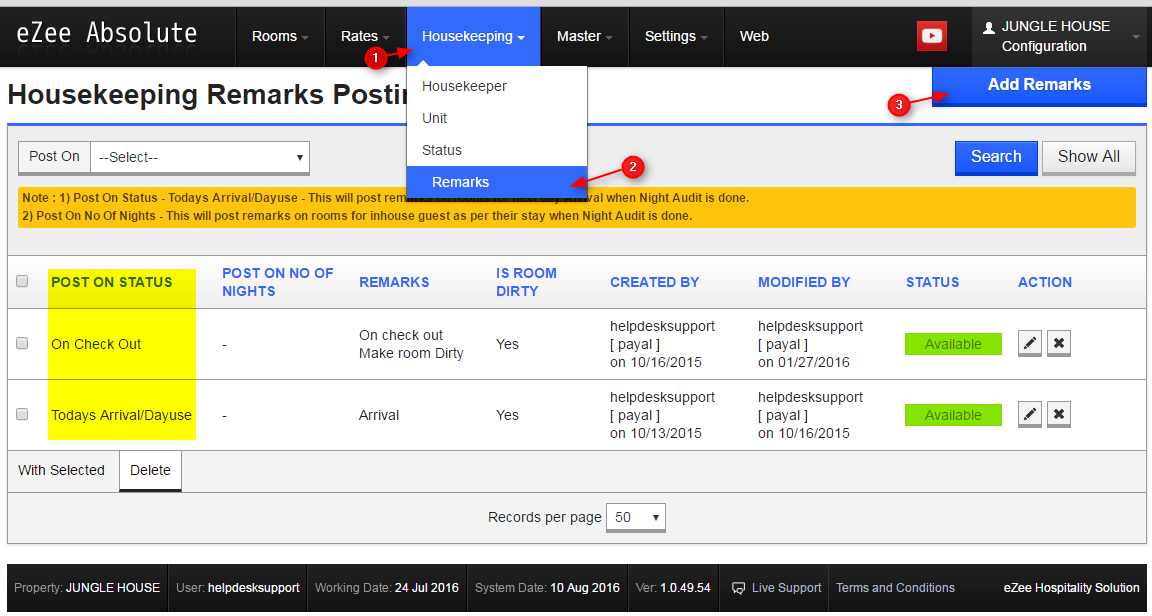Click the user profile icon for JUNGLE HOUSE
This screenshot has width=1152, height=616.
point(990,26)
